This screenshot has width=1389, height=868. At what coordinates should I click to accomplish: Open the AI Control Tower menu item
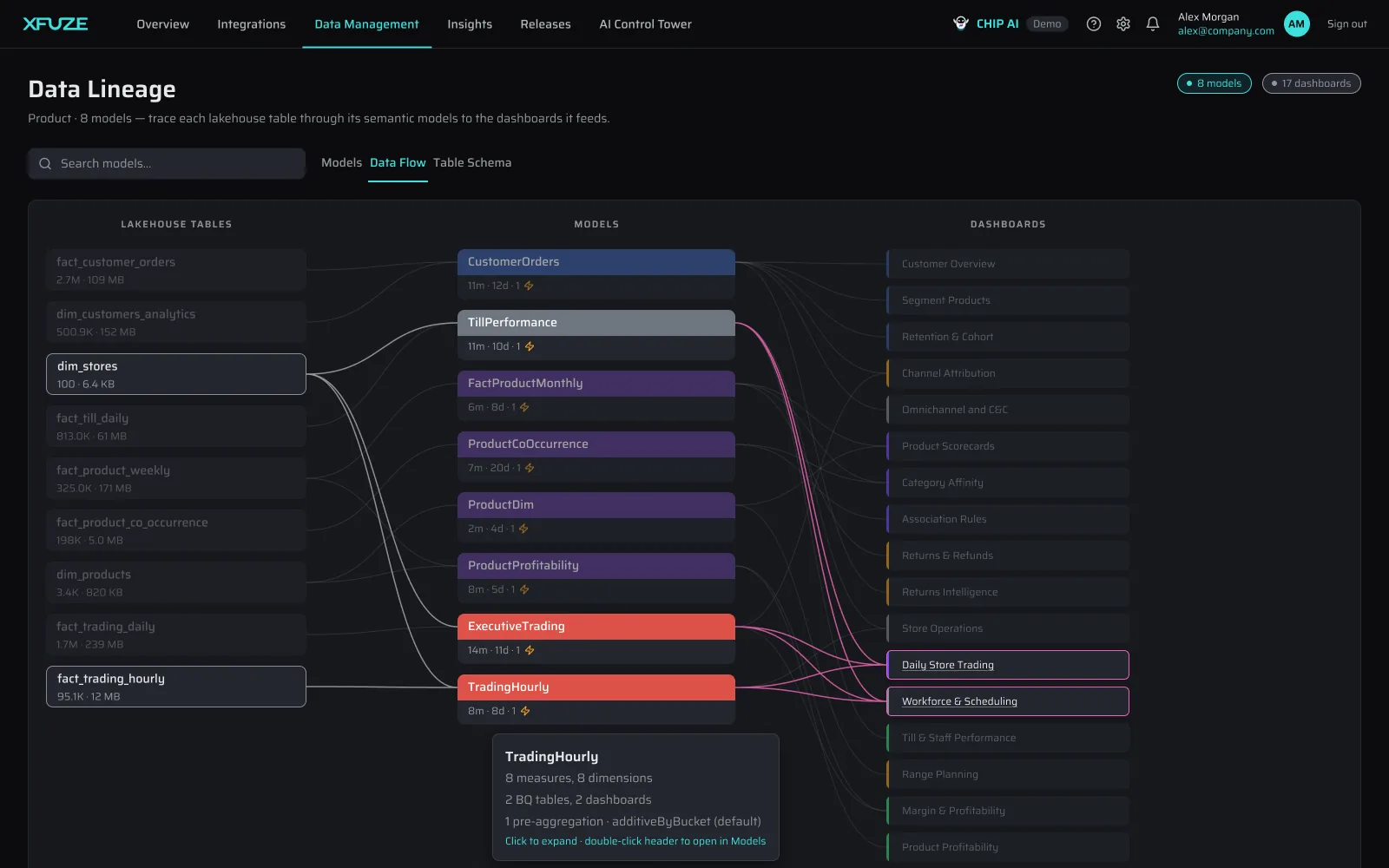[645, 24]
